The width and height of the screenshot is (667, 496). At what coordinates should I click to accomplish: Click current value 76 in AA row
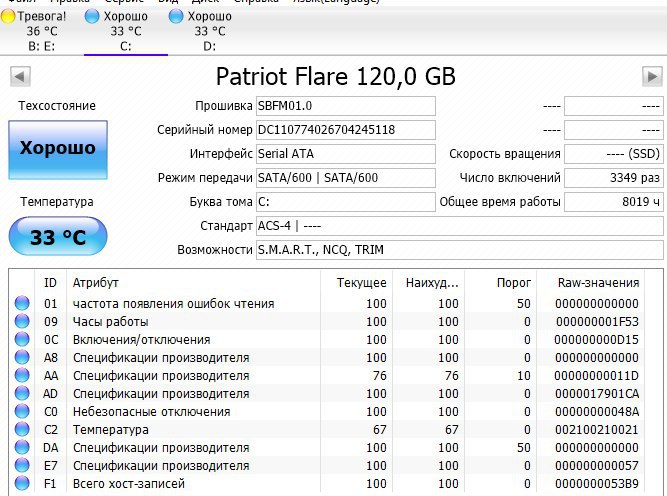(379, 376)
